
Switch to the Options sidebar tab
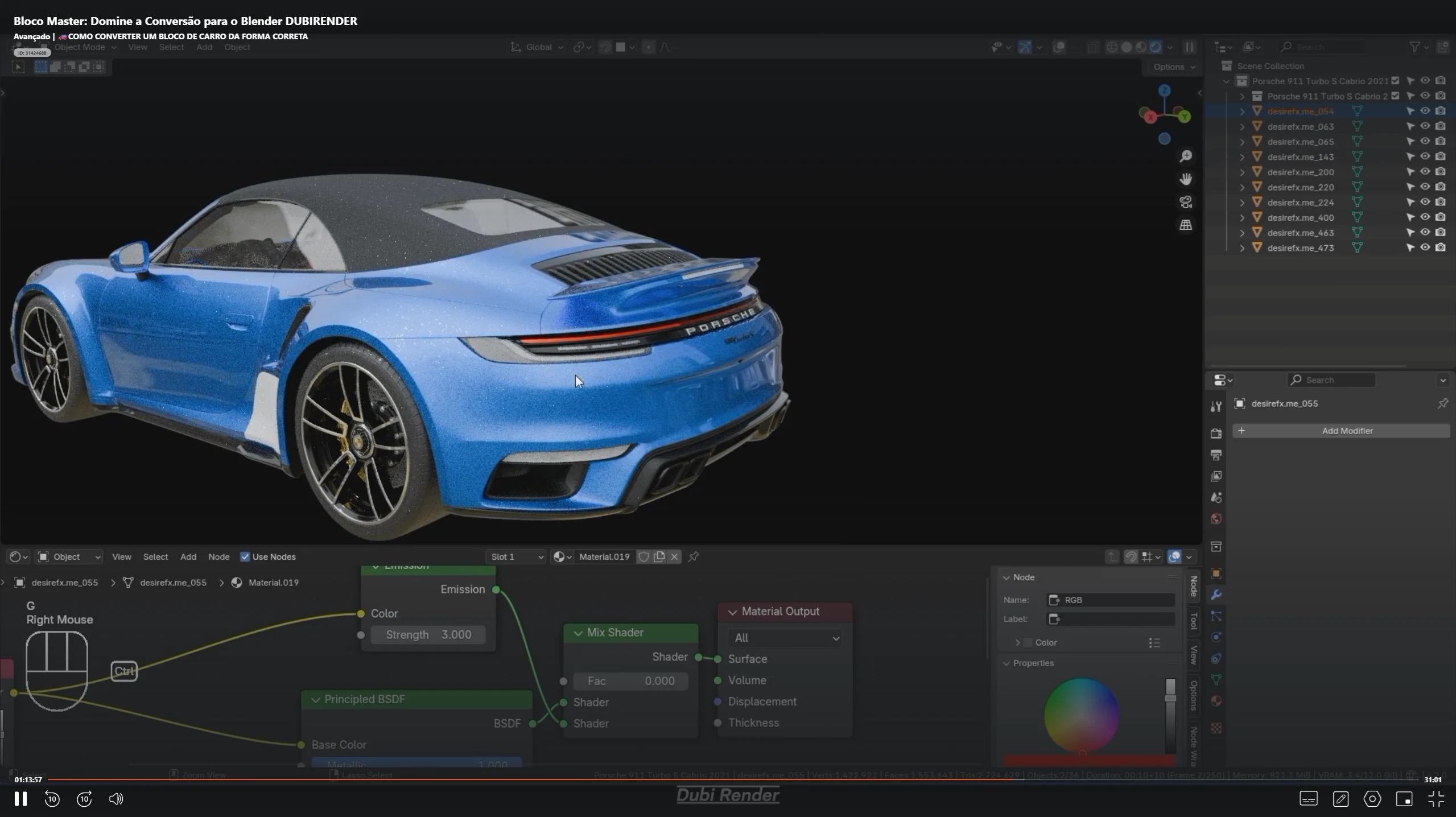(x=1193, y=695)
